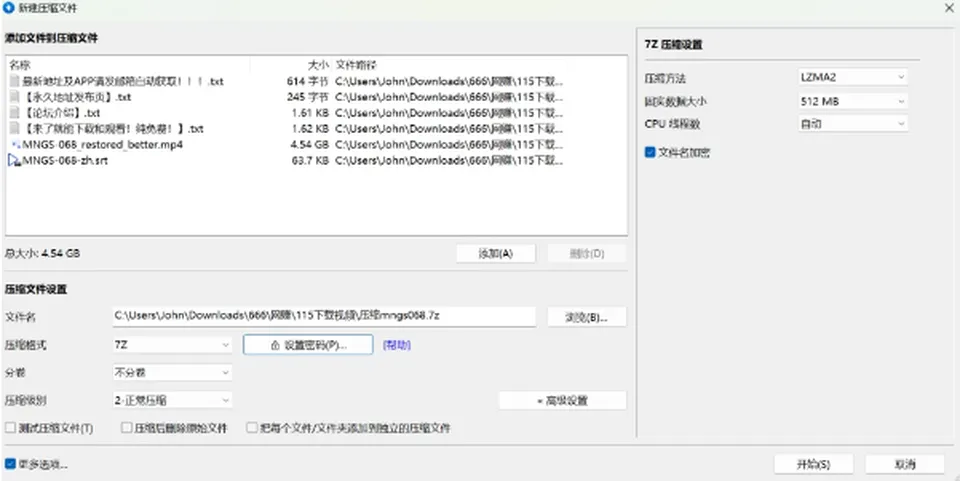The width and height of the screenshot is (960, 481).
Task: Close the 新建压缩文件 dialog window
Action: point(948,7)
